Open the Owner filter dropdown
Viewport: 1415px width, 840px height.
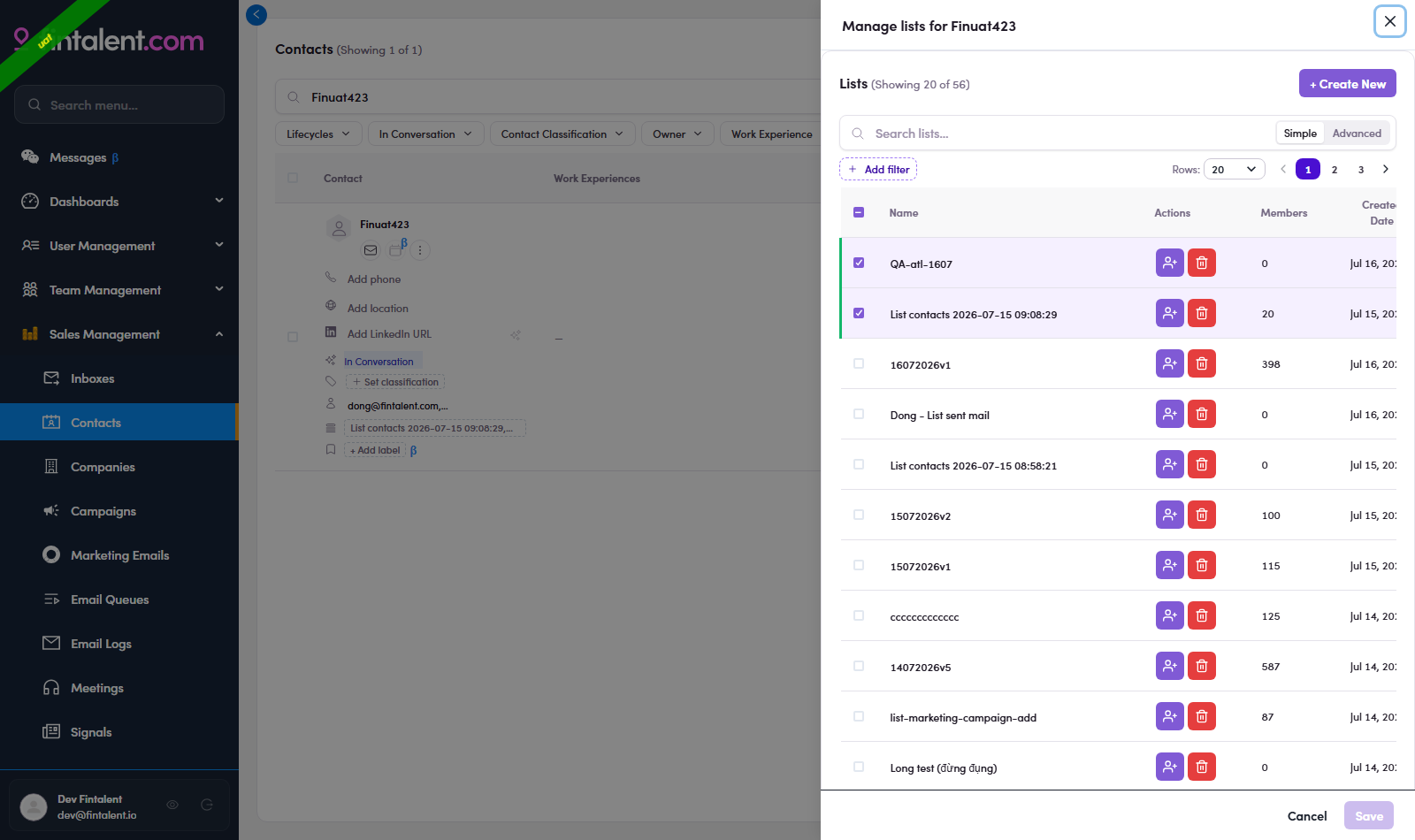pos(677,134)
